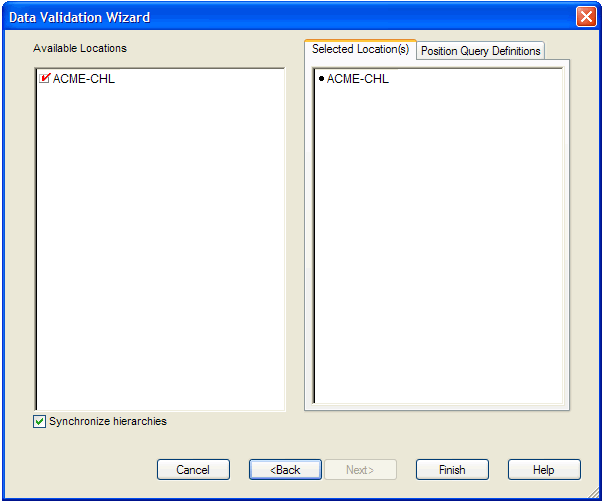606x503 pixels.
Task: Switch to Position Query Definitions tab
Action: 480,51
